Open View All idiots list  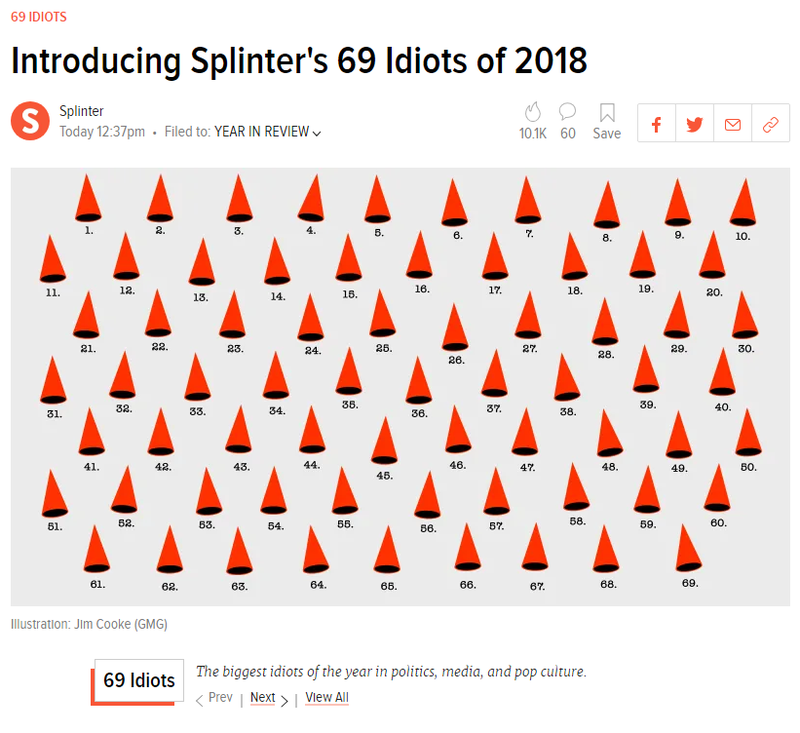coord(327,697)
